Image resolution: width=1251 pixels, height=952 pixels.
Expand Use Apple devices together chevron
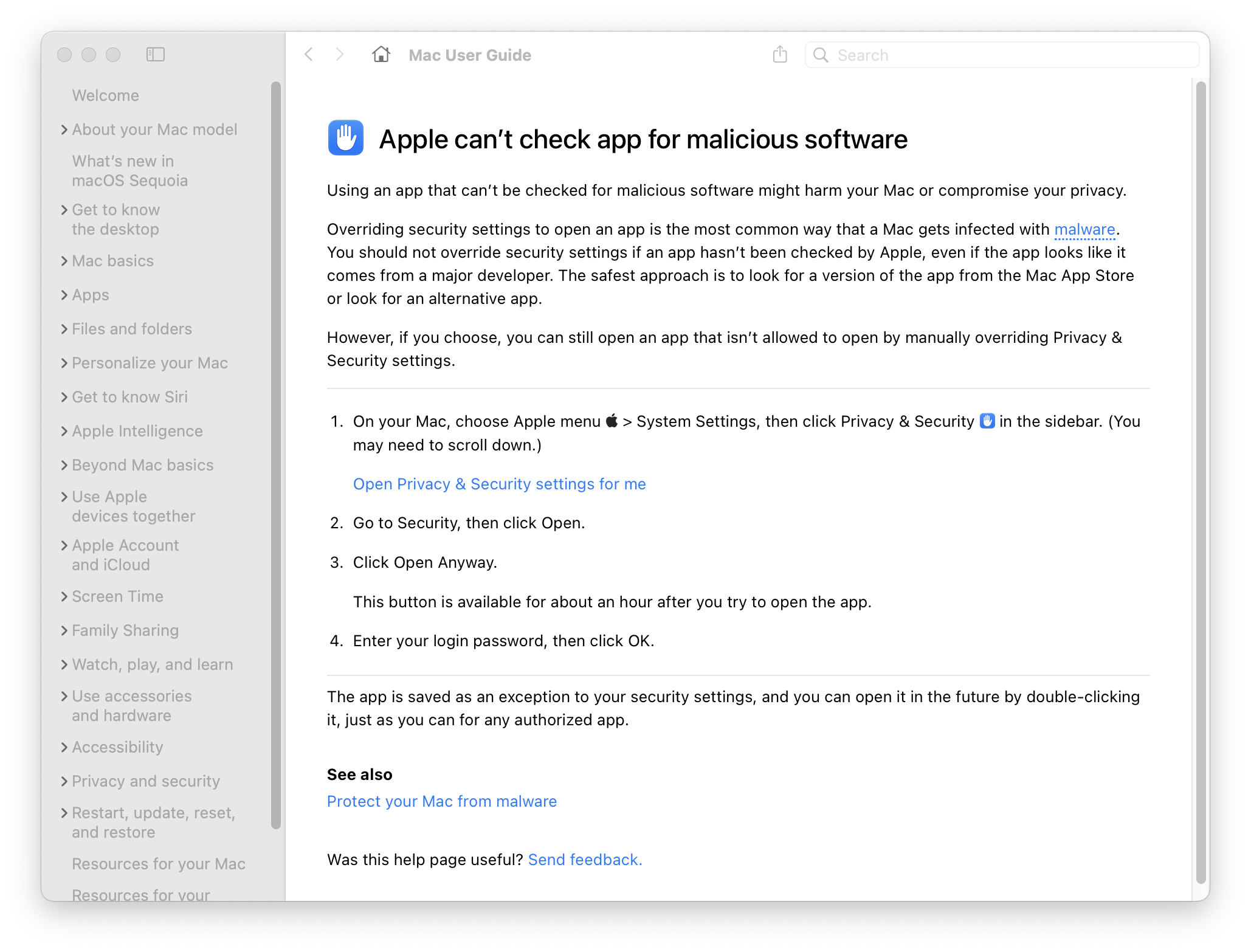coord(64,497)
